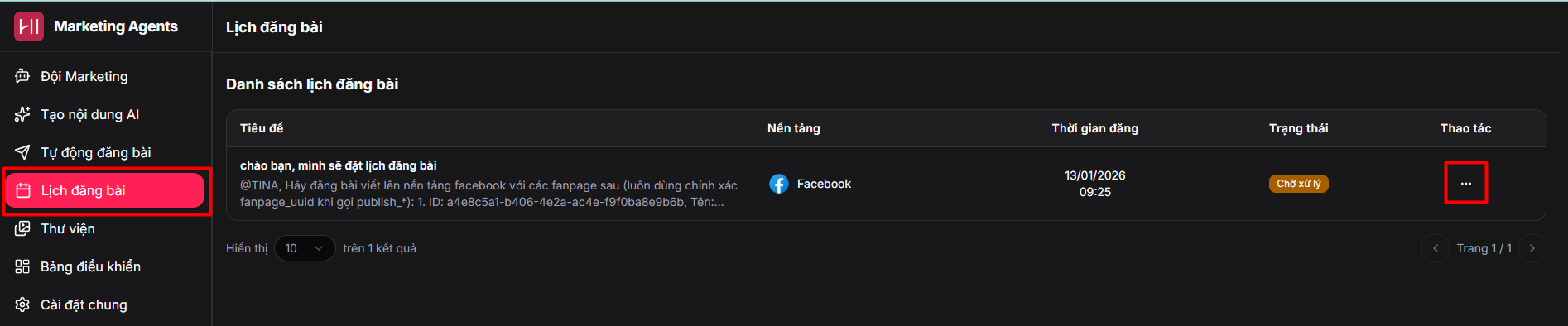This screenshot has height=326, width=1568.
Task: Expand the rows-per-page dropdown showing 10
Action: coord(305,248)
